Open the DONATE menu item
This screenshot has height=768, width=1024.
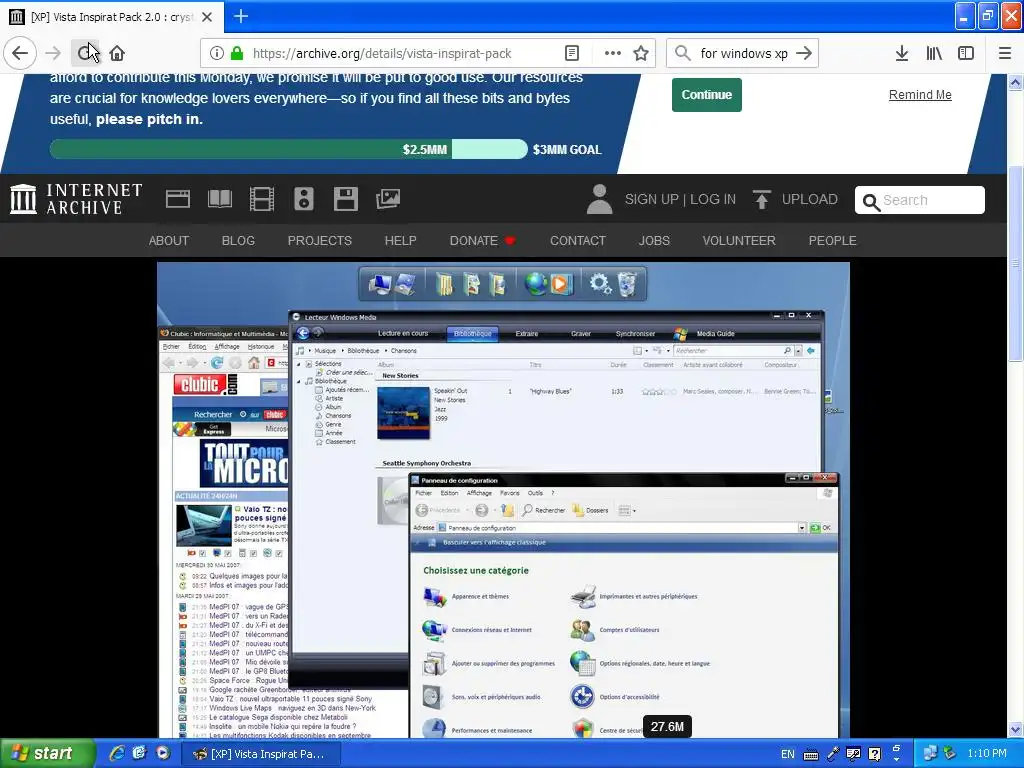(482, 240)
